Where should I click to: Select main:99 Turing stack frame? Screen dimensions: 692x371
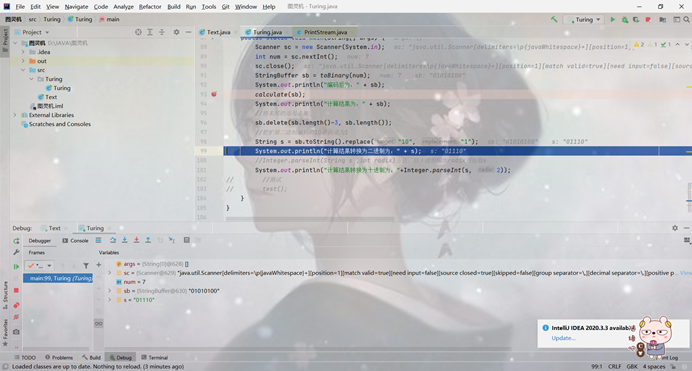click(58, 278)
